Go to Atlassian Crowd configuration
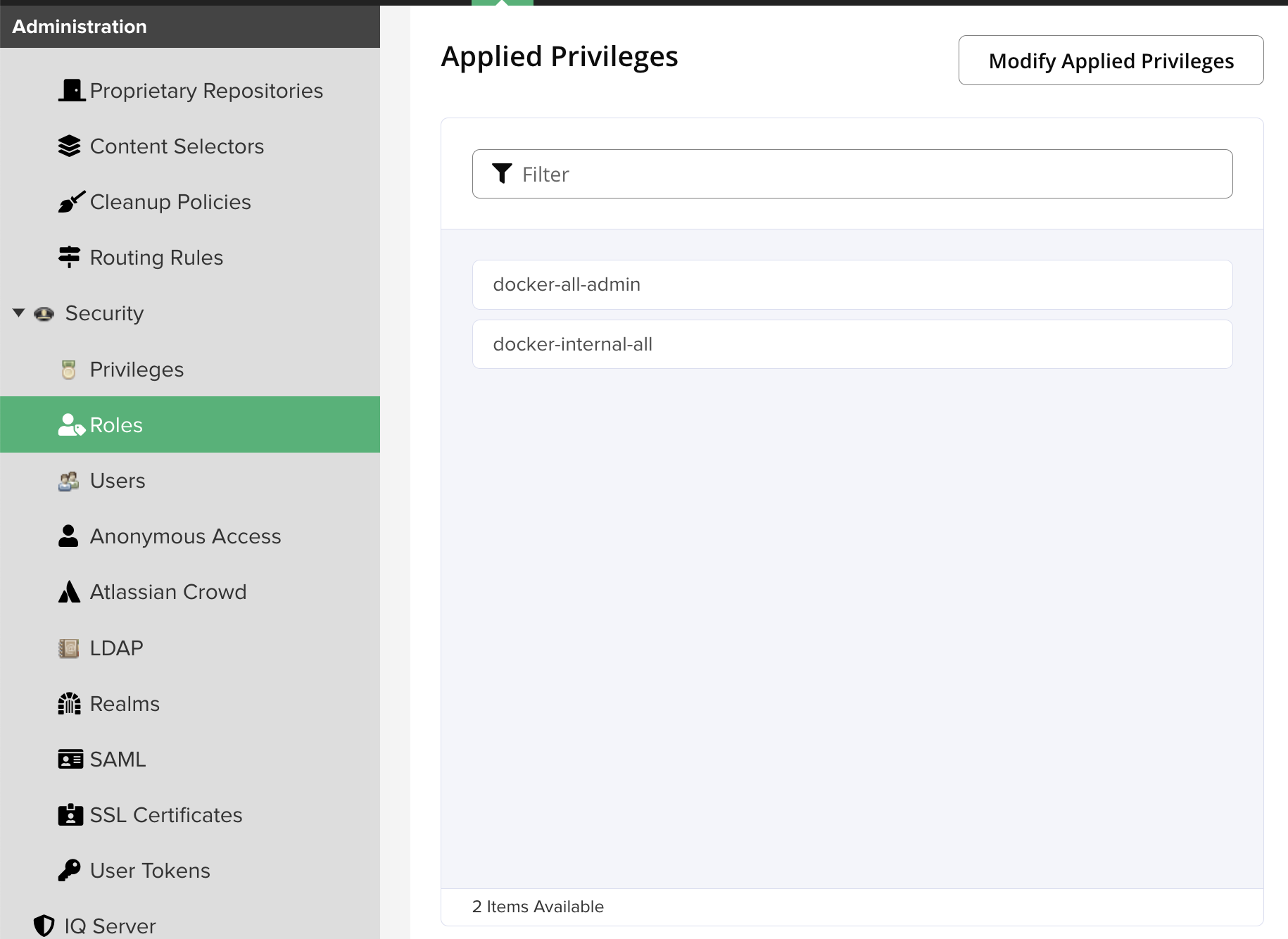Screen dimensions: 1288x939 tap(168, 591)
